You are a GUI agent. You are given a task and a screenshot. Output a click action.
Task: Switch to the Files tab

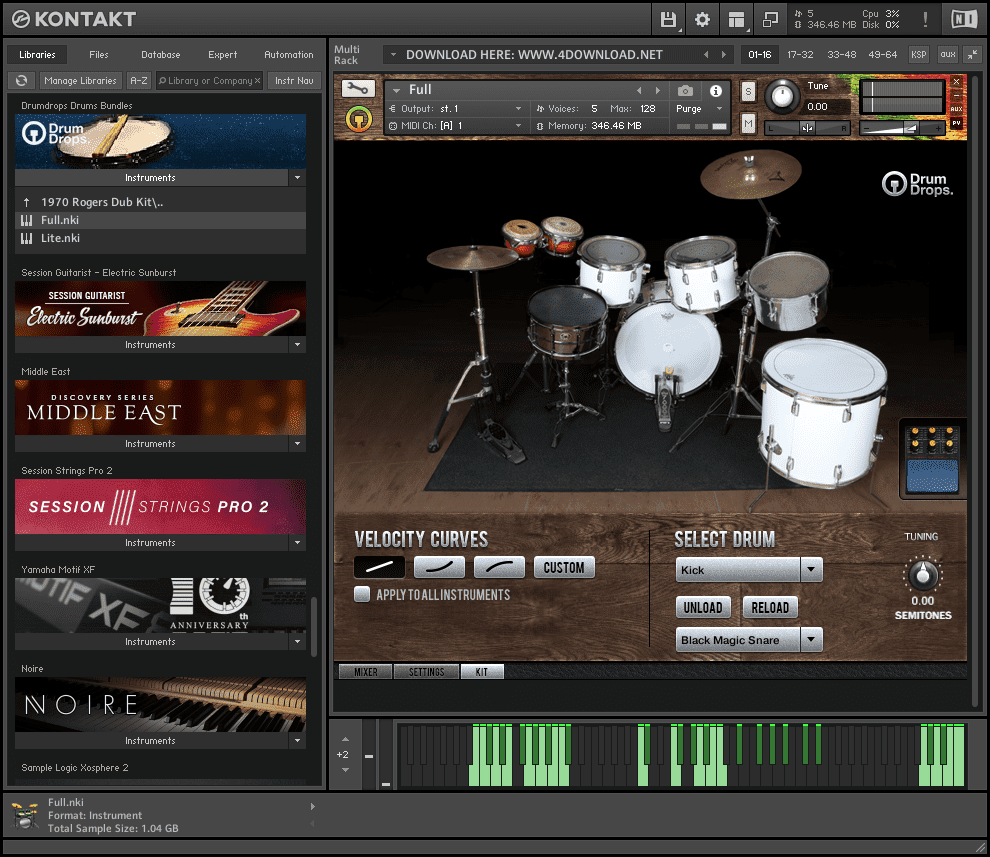click(99, 55)
